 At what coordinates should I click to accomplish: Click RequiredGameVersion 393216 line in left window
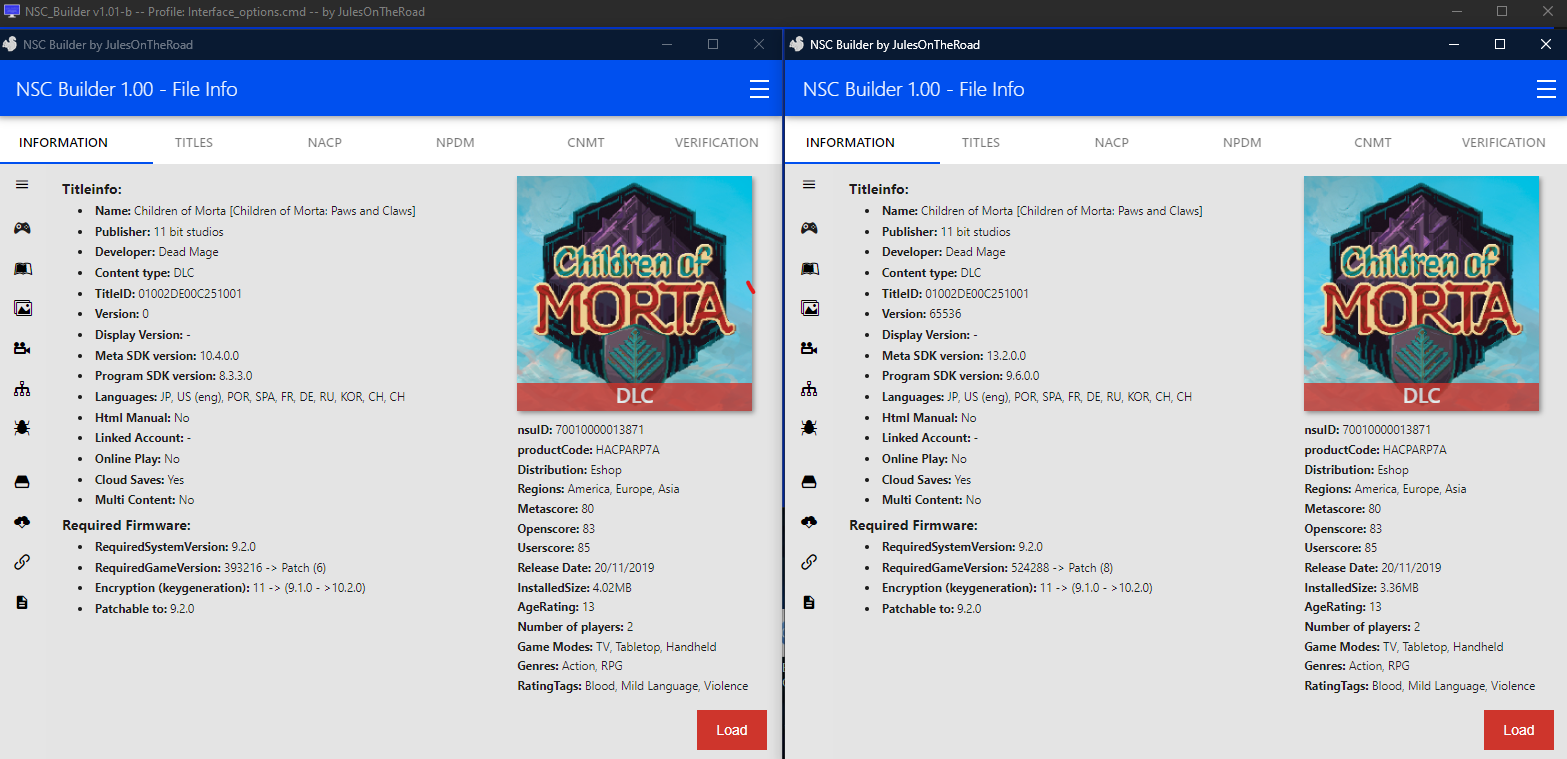[211, 567]
